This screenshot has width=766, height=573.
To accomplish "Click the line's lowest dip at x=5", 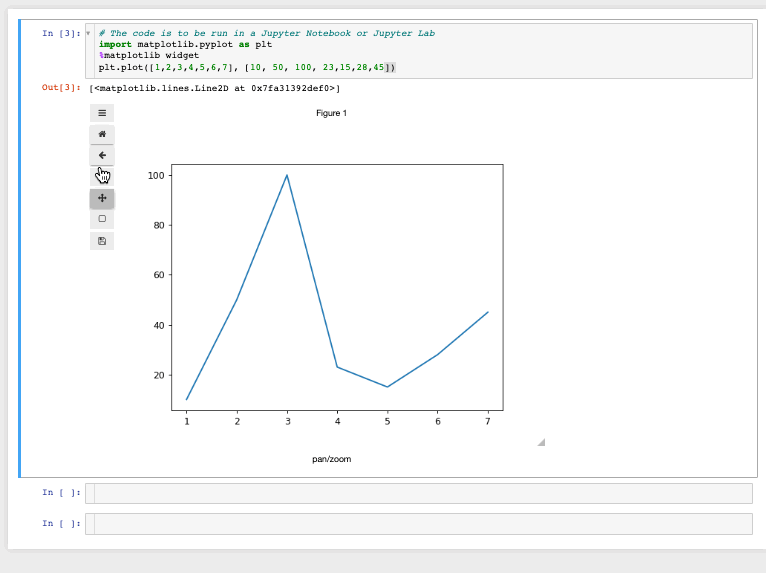I will point(387,386).
